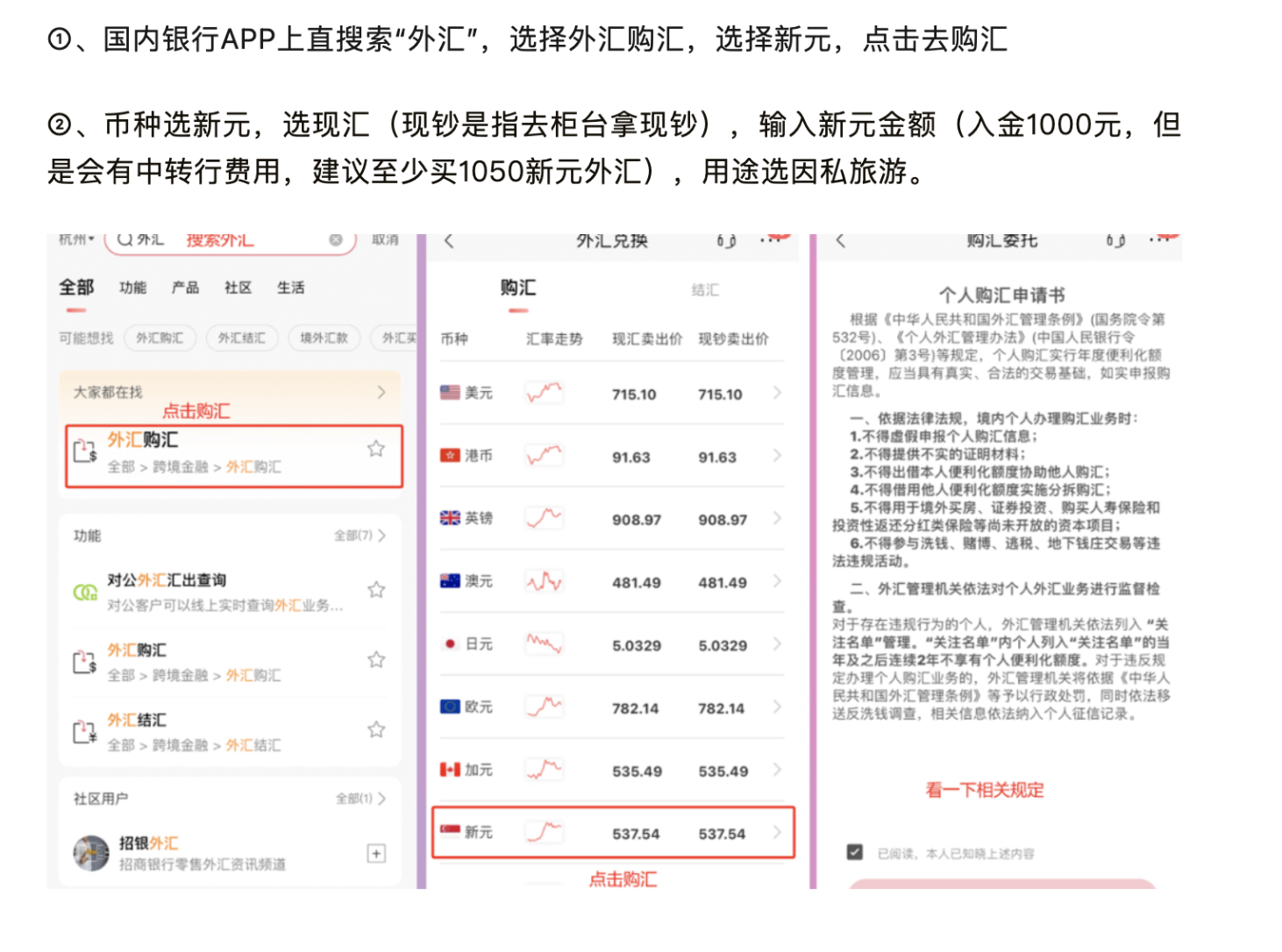Toggle the favorite star for 外汇结汇

click(376, 729)
